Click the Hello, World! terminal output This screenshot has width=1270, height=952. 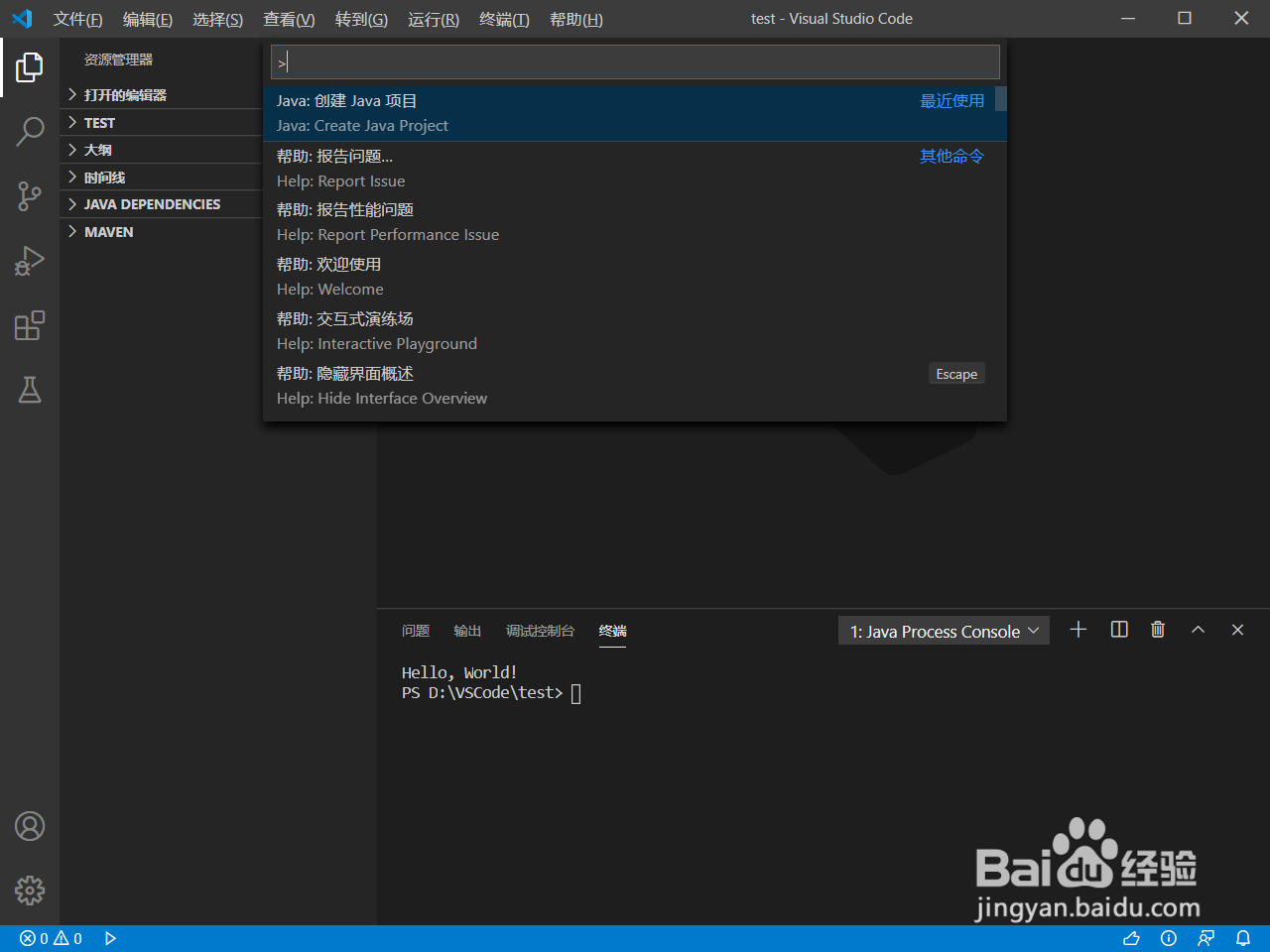pyautogui.click(x=459, y=672)
